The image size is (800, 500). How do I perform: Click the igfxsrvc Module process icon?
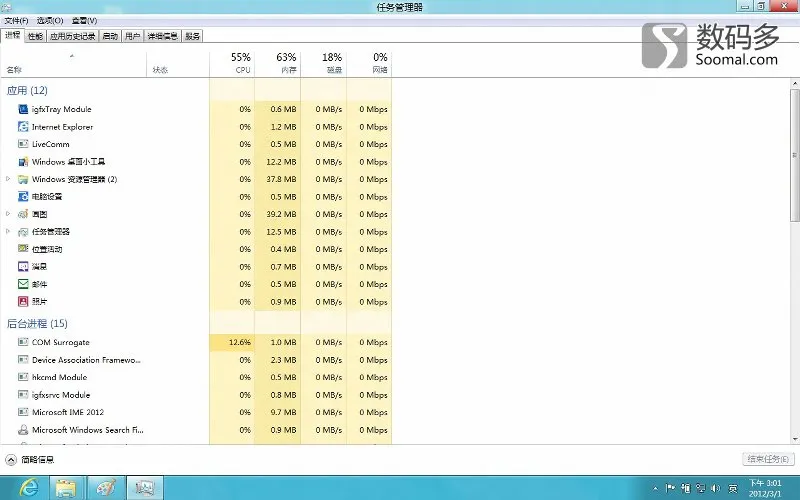23,395
